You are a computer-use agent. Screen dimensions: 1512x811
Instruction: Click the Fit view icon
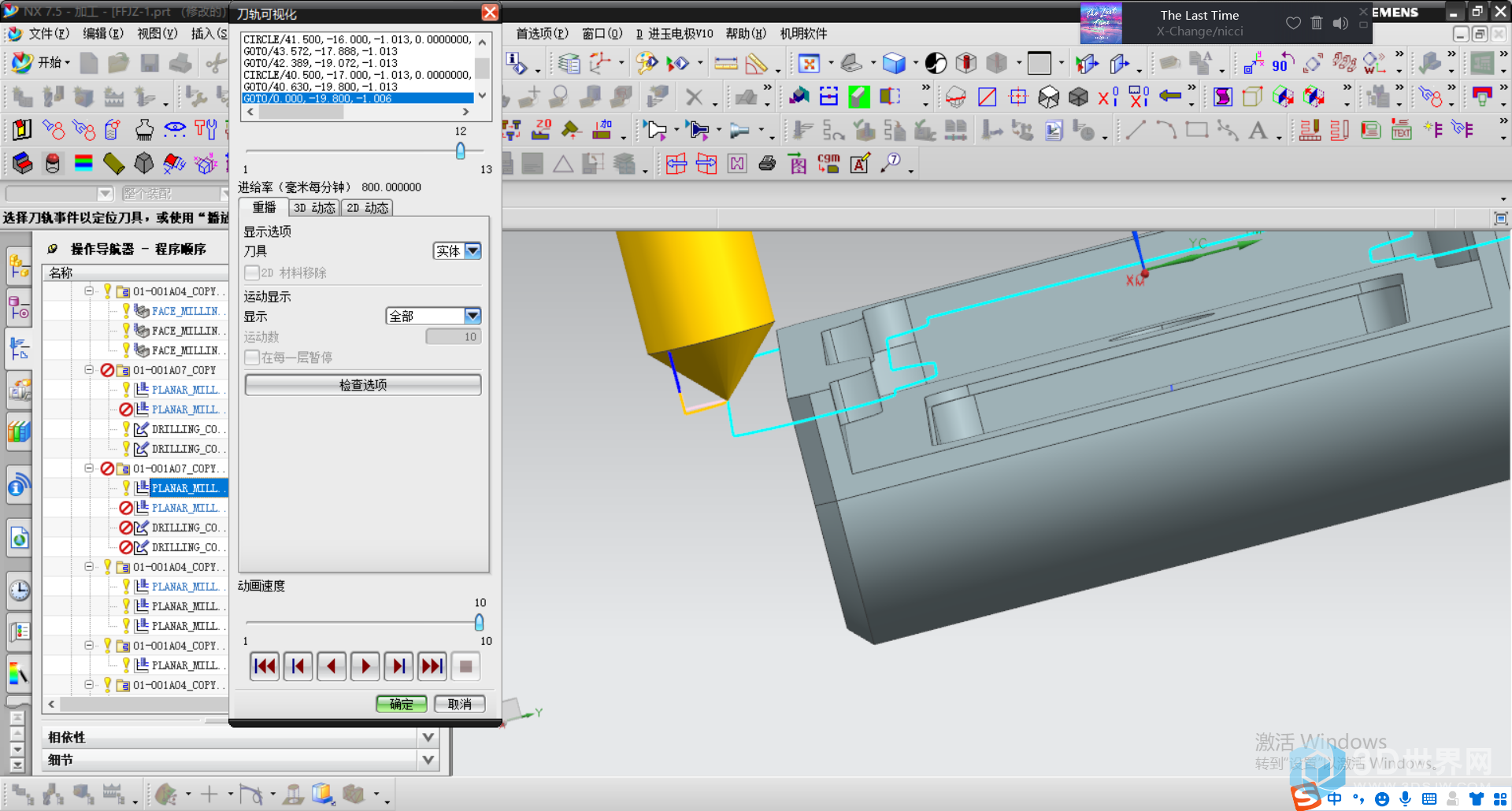[x=809, y=63]
